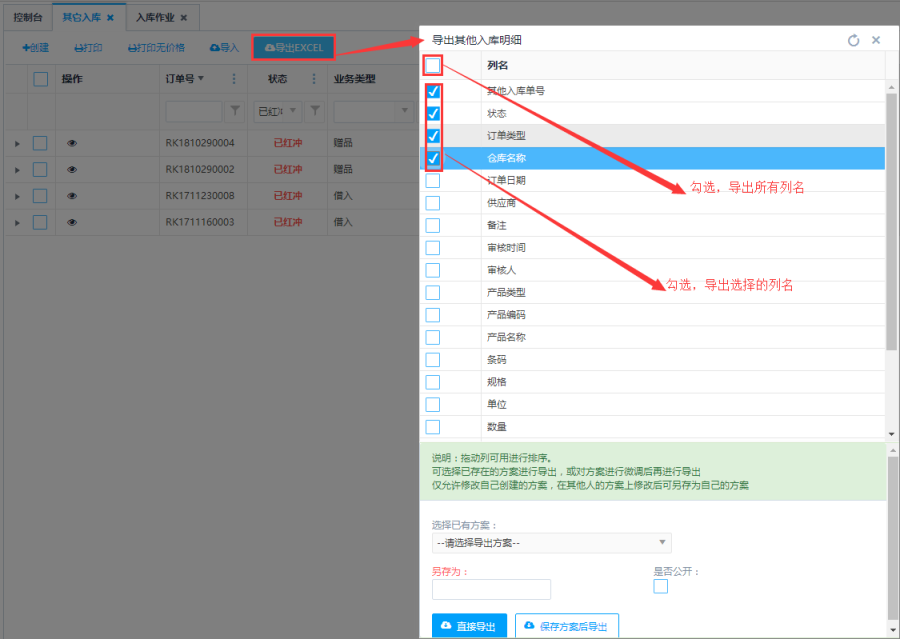Viewport: 900px width, 639px height.
Task: Click the 直接导出 button
Action: [469, 626]
